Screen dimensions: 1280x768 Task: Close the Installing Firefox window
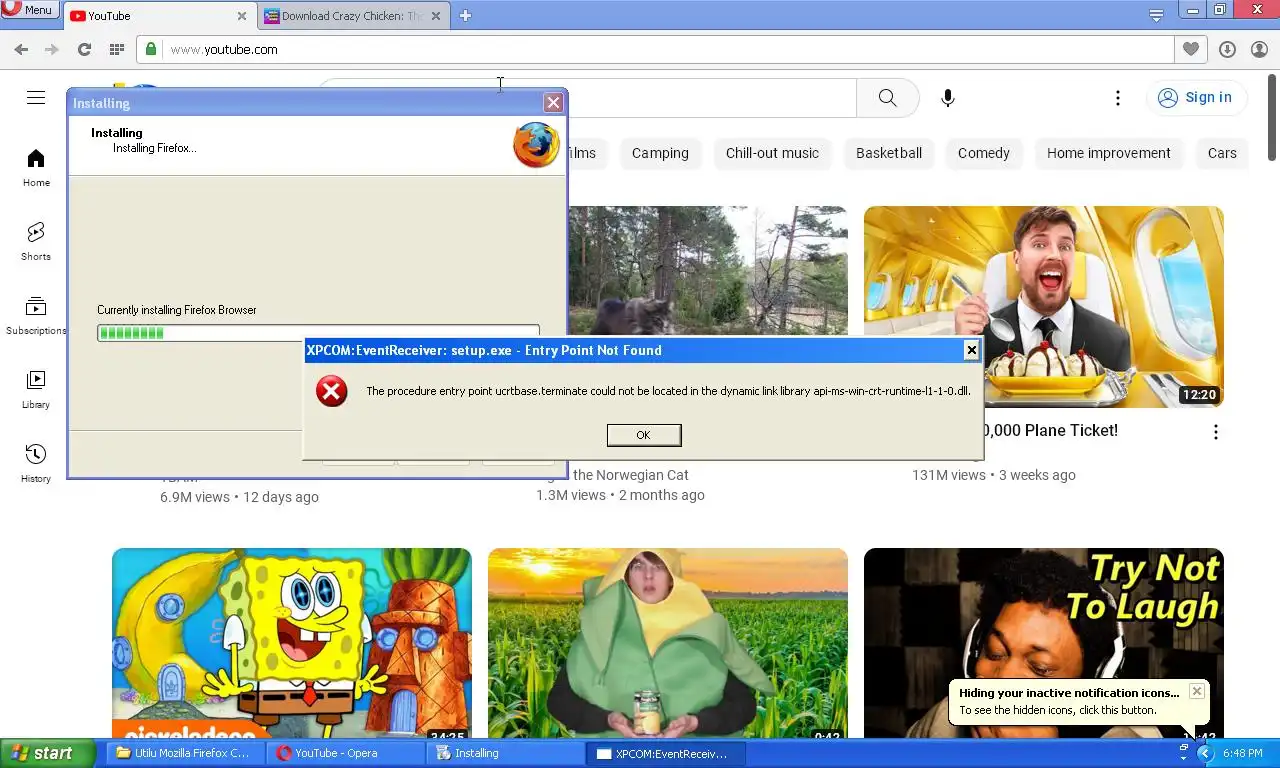553,103
